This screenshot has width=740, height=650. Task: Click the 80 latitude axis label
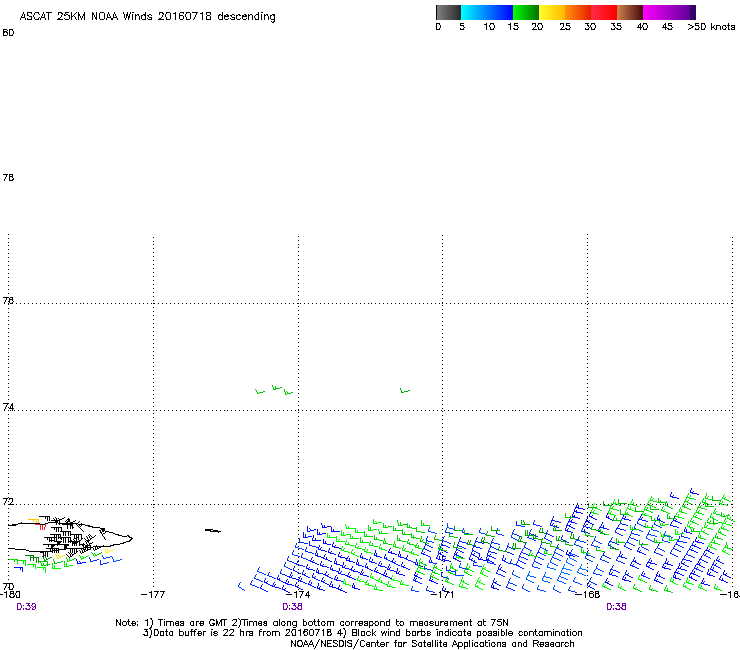8,33
